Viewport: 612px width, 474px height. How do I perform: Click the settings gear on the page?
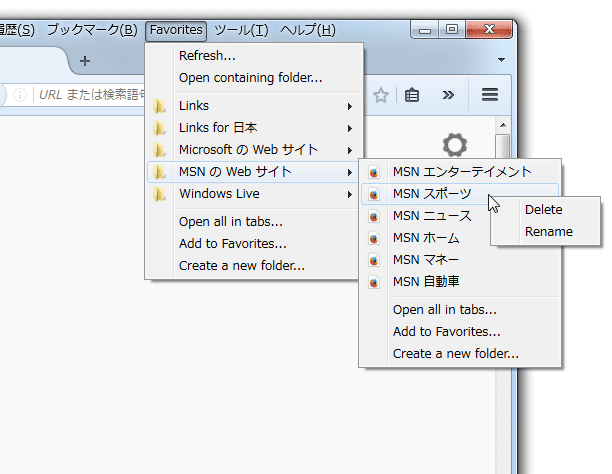[455, 145]
